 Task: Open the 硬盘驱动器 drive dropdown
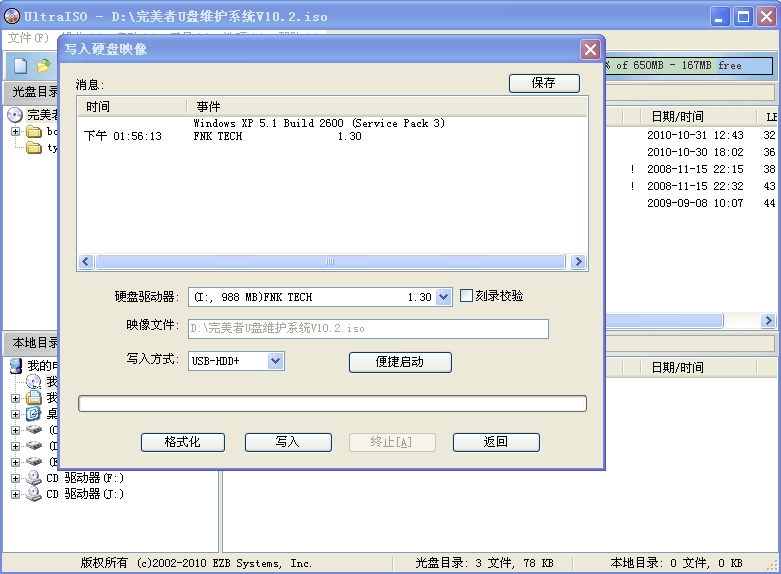(443, 297)
